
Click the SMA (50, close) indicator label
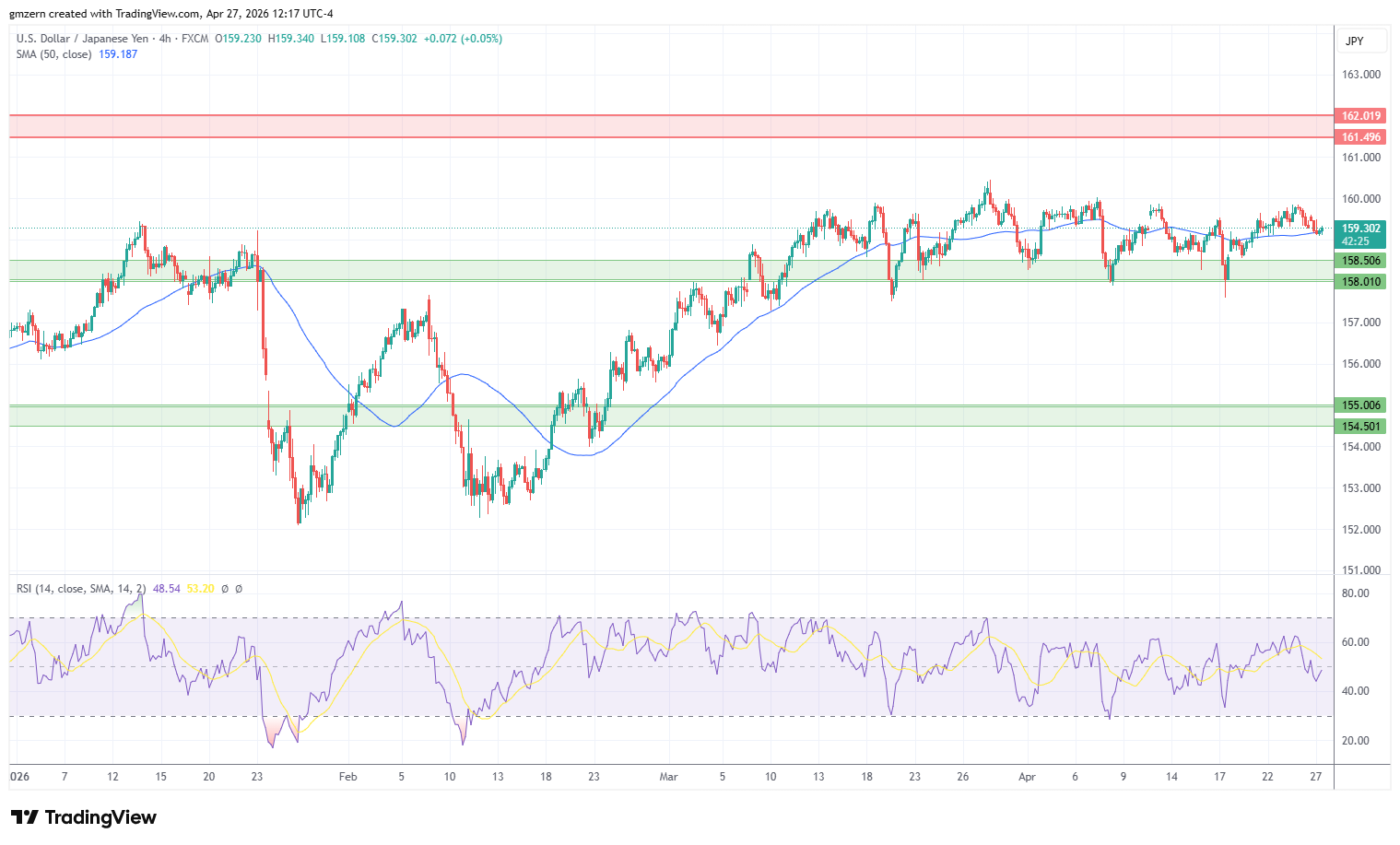53,54
